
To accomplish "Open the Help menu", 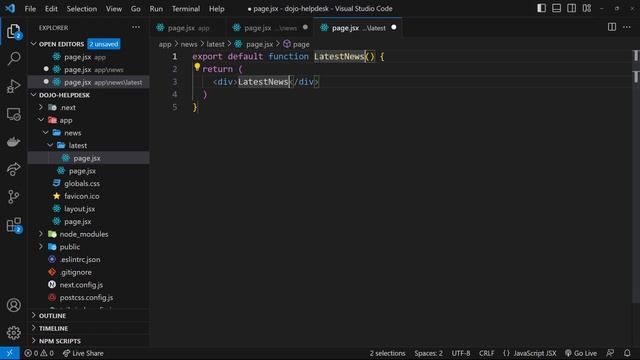I will coord(217,9).
